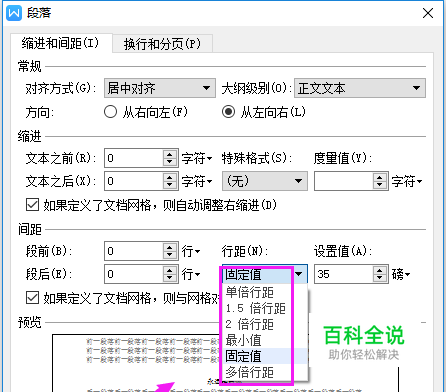Increase 文本之后 indent with up arrow

170,178
